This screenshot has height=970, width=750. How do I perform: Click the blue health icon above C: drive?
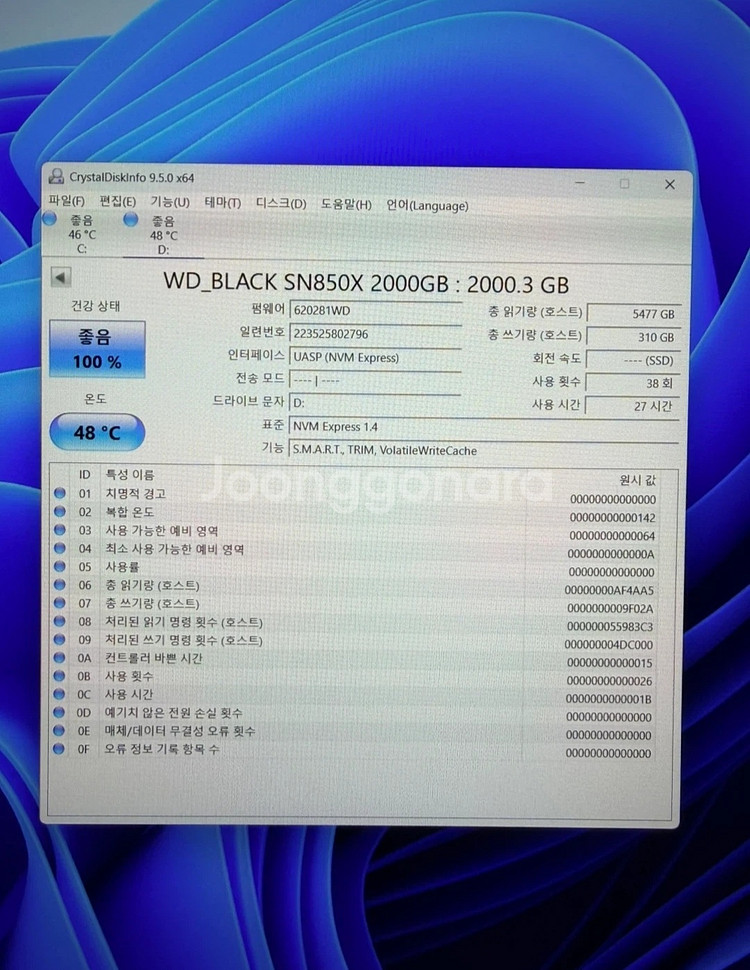[50, 218]
